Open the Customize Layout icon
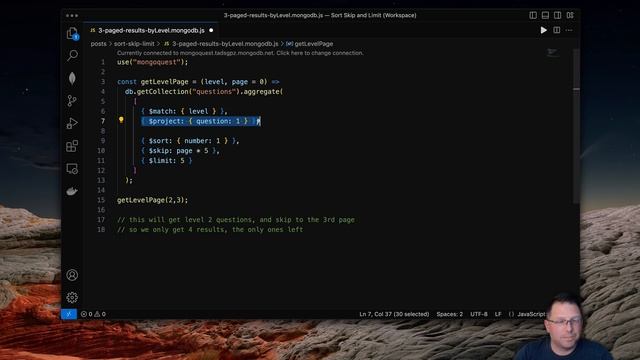640x360 pixels. 570,15
